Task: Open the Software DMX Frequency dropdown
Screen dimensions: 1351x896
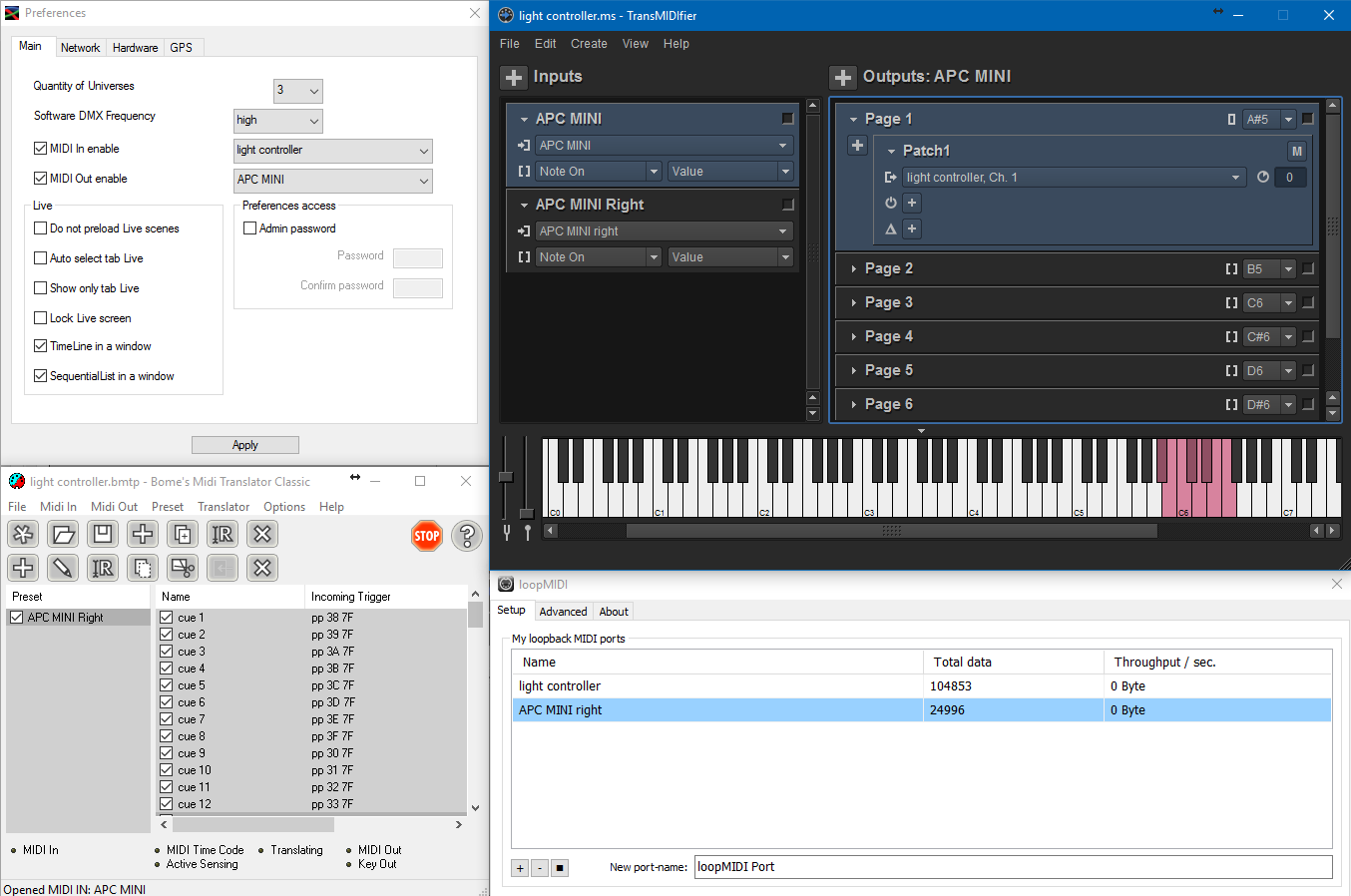Action: (278, 121)
